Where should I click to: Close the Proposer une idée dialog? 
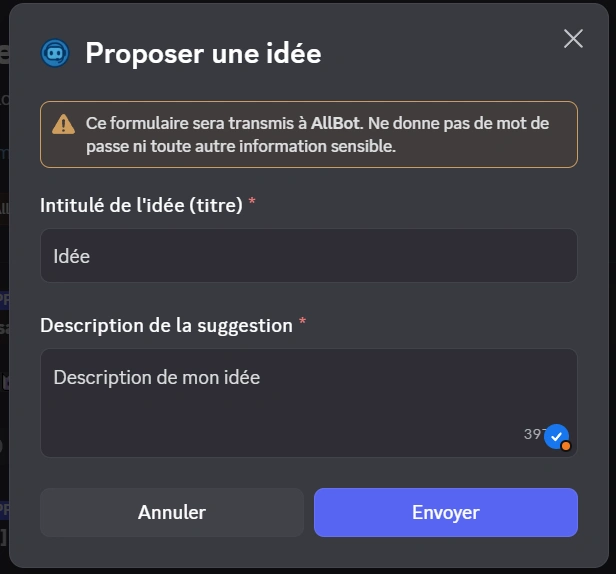(x=573, y=39)
